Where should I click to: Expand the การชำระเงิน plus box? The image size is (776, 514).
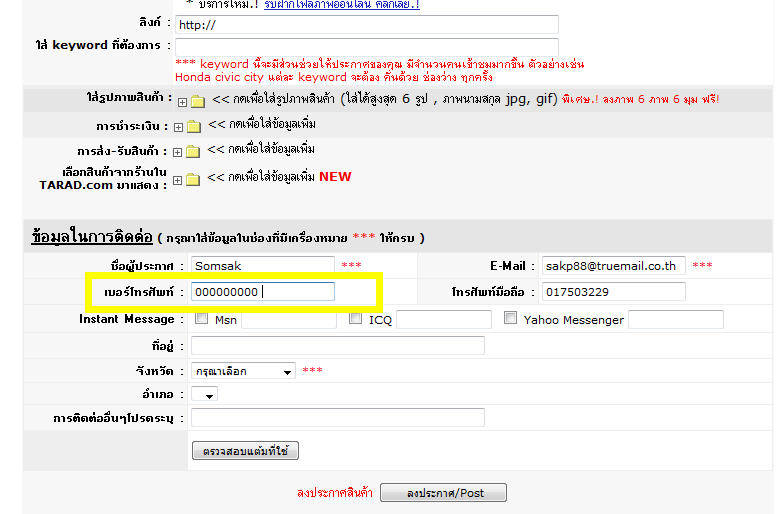pyautogui.click(x=178, y=127)
